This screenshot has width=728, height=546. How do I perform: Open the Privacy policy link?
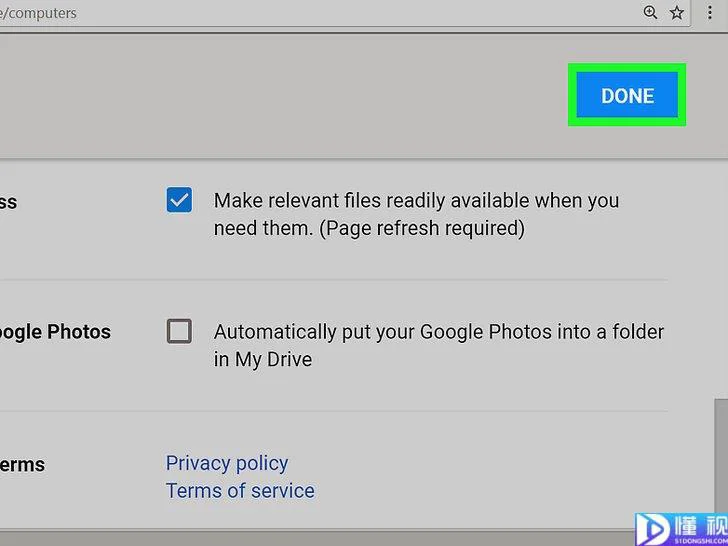pyautogui.click(x=227, y=463)
